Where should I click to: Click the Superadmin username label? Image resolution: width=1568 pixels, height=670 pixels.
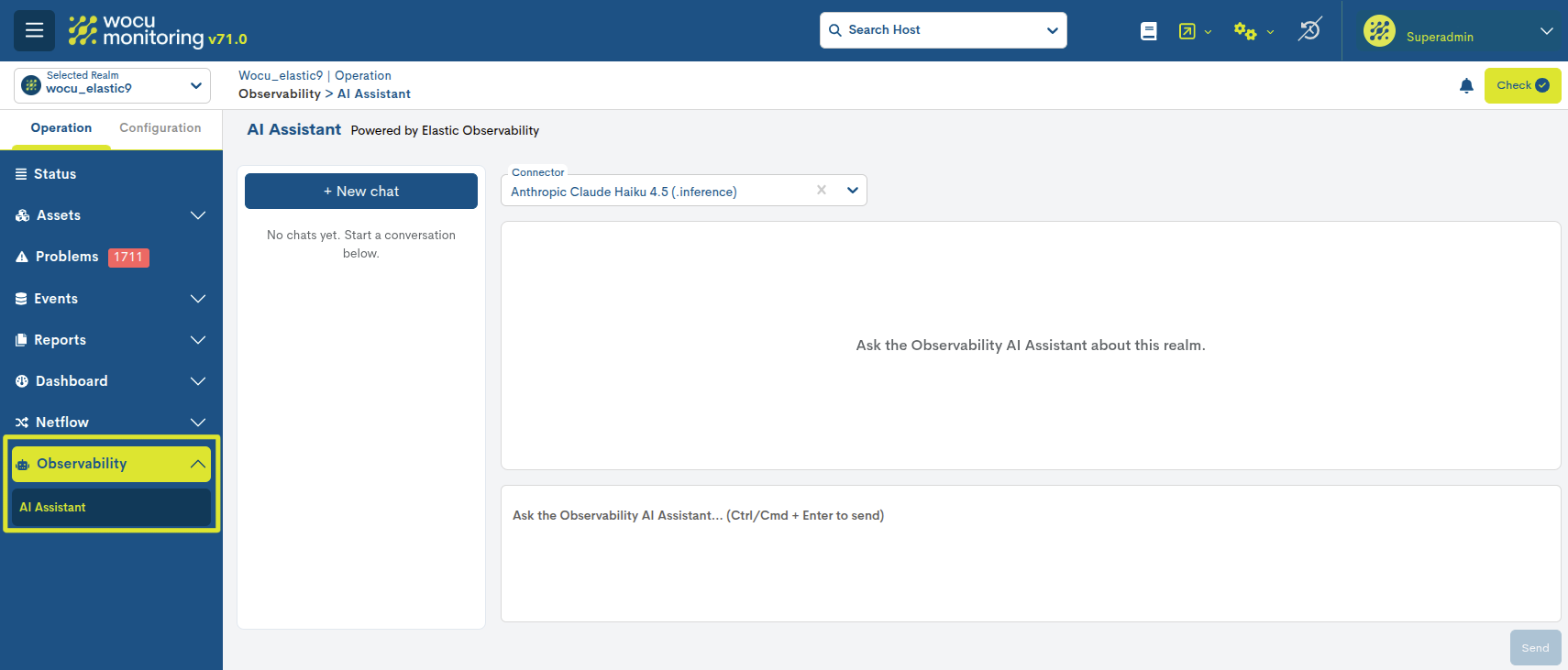(x=1440, y=38)
